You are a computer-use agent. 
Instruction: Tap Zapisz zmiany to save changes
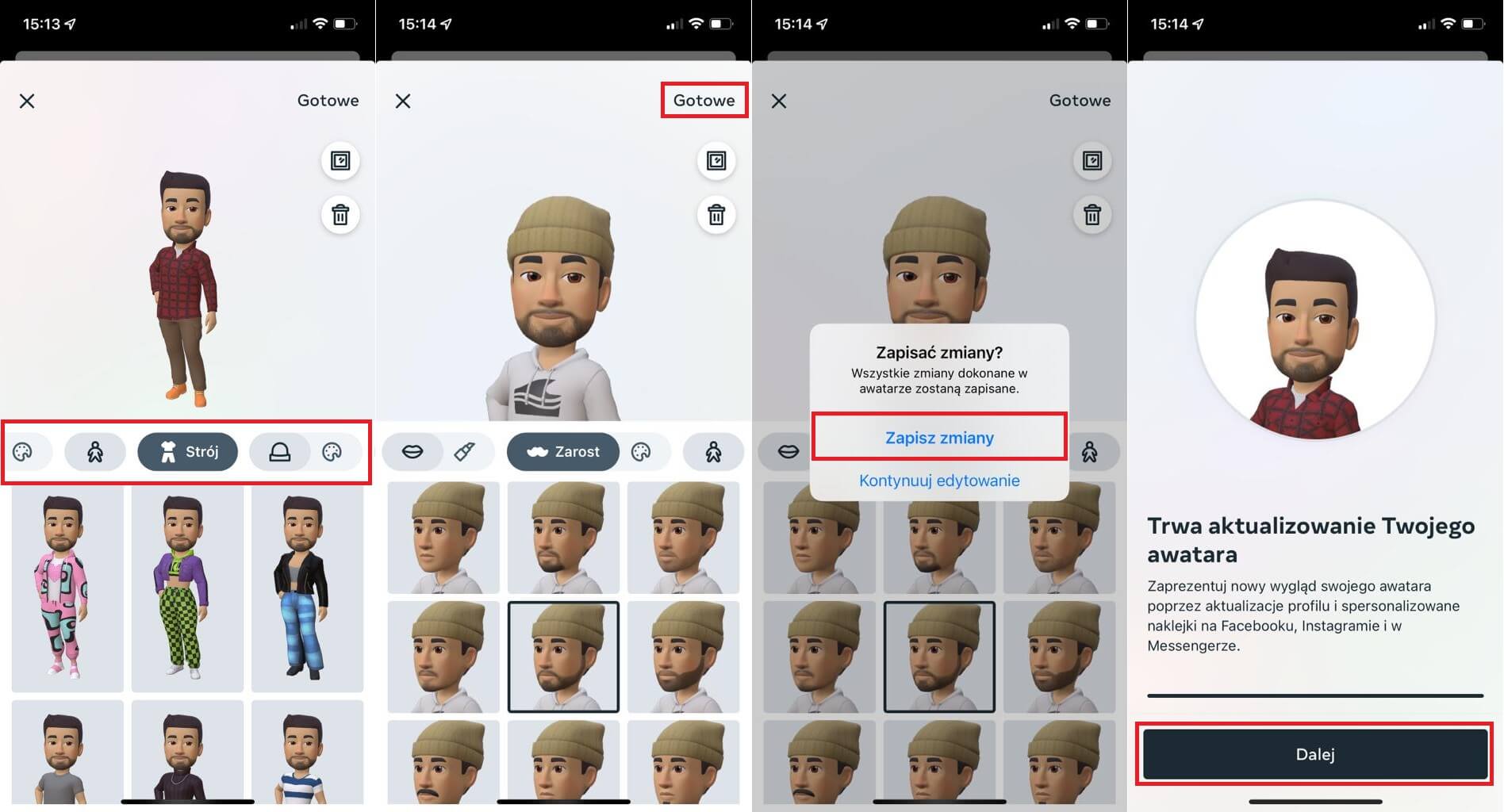(939, 437)
